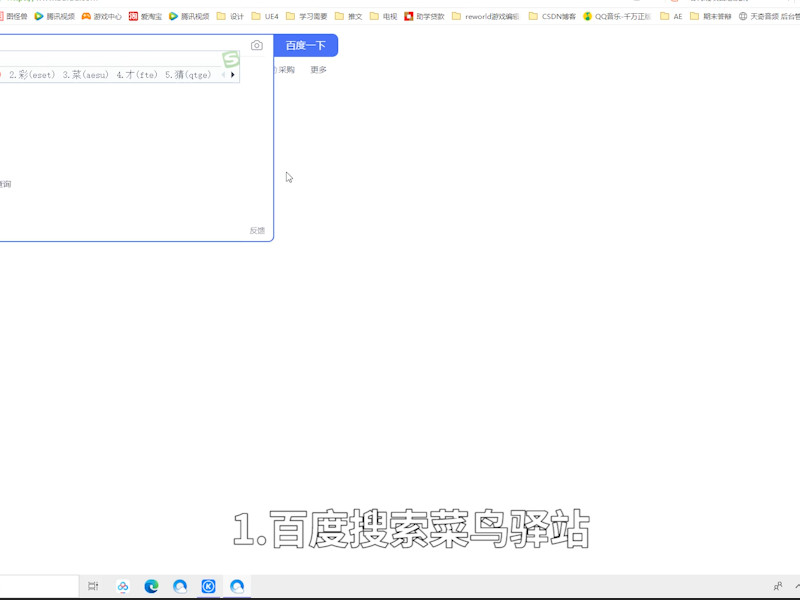Select IME candidate 2.彩(eset)
Viewport: 800px width, 600px height.
click(x=32, y=75)
